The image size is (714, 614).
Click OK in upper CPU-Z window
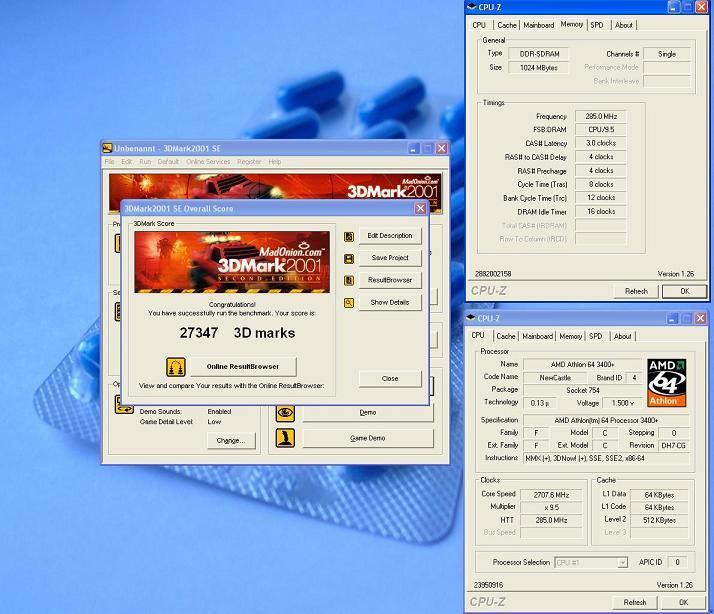pos(684,292)
